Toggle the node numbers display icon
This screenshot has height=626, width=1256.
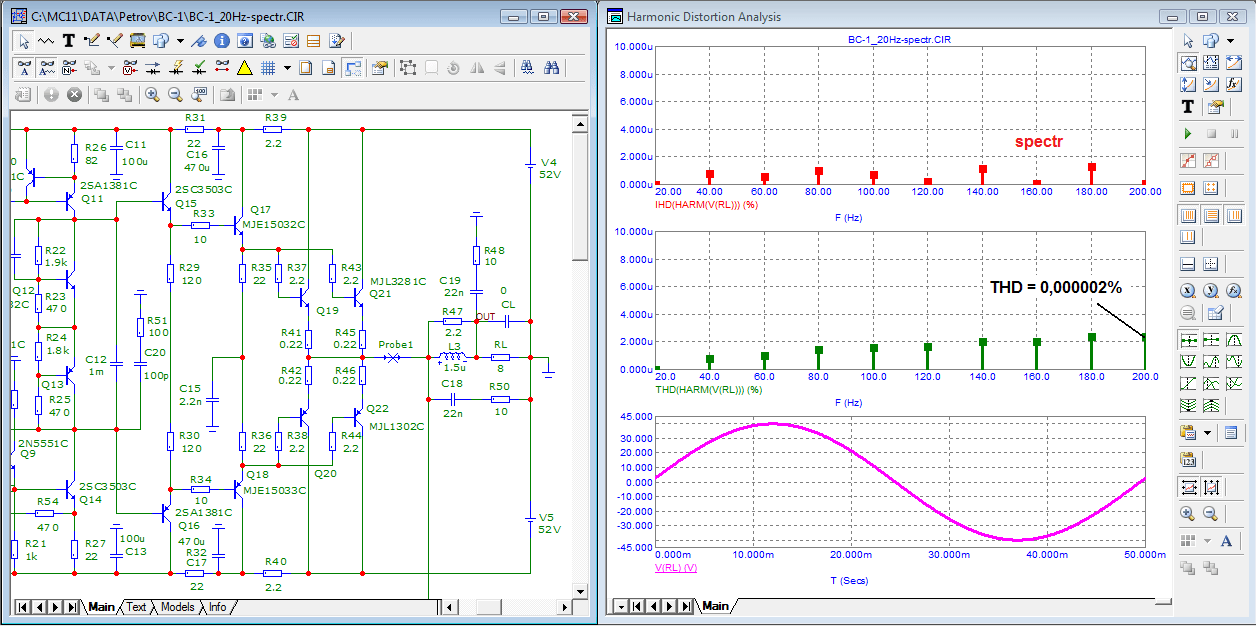coord(69,68)
